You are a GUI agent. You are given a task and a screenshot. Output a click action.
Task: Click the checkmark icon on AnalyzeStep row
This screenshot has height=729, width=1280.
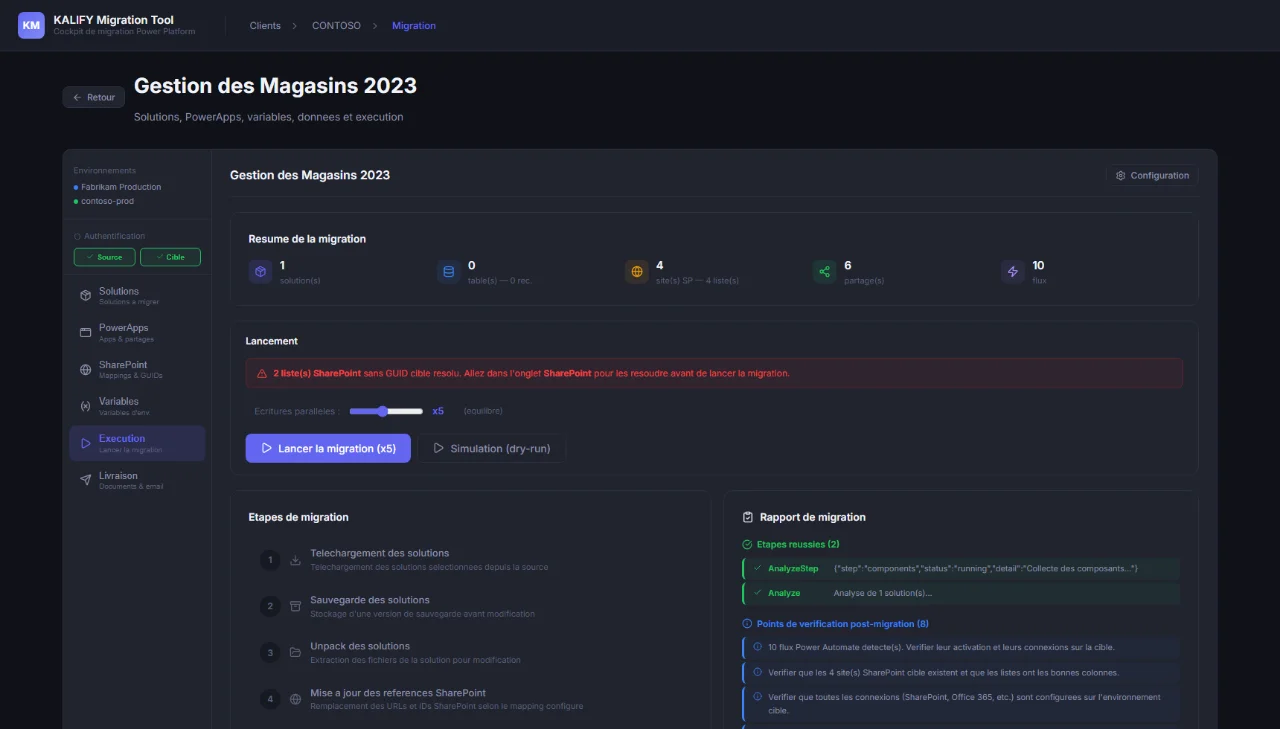757,568
